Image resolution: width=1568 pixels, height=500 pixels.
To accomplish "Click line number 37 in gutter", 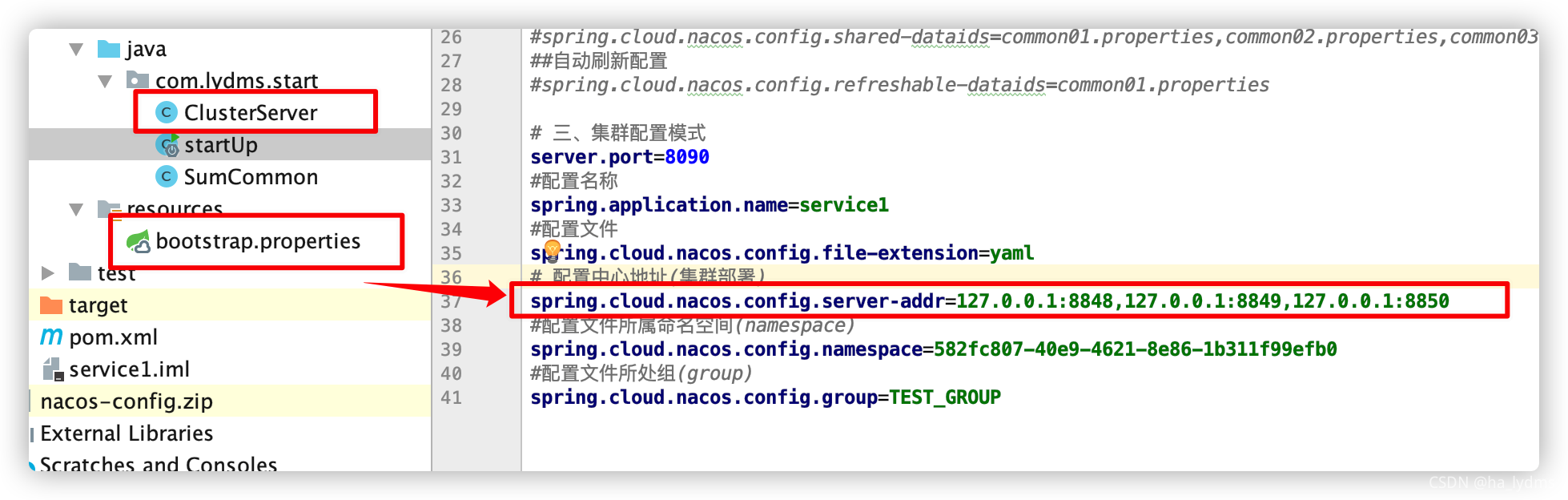I will [x=452, y=301].
